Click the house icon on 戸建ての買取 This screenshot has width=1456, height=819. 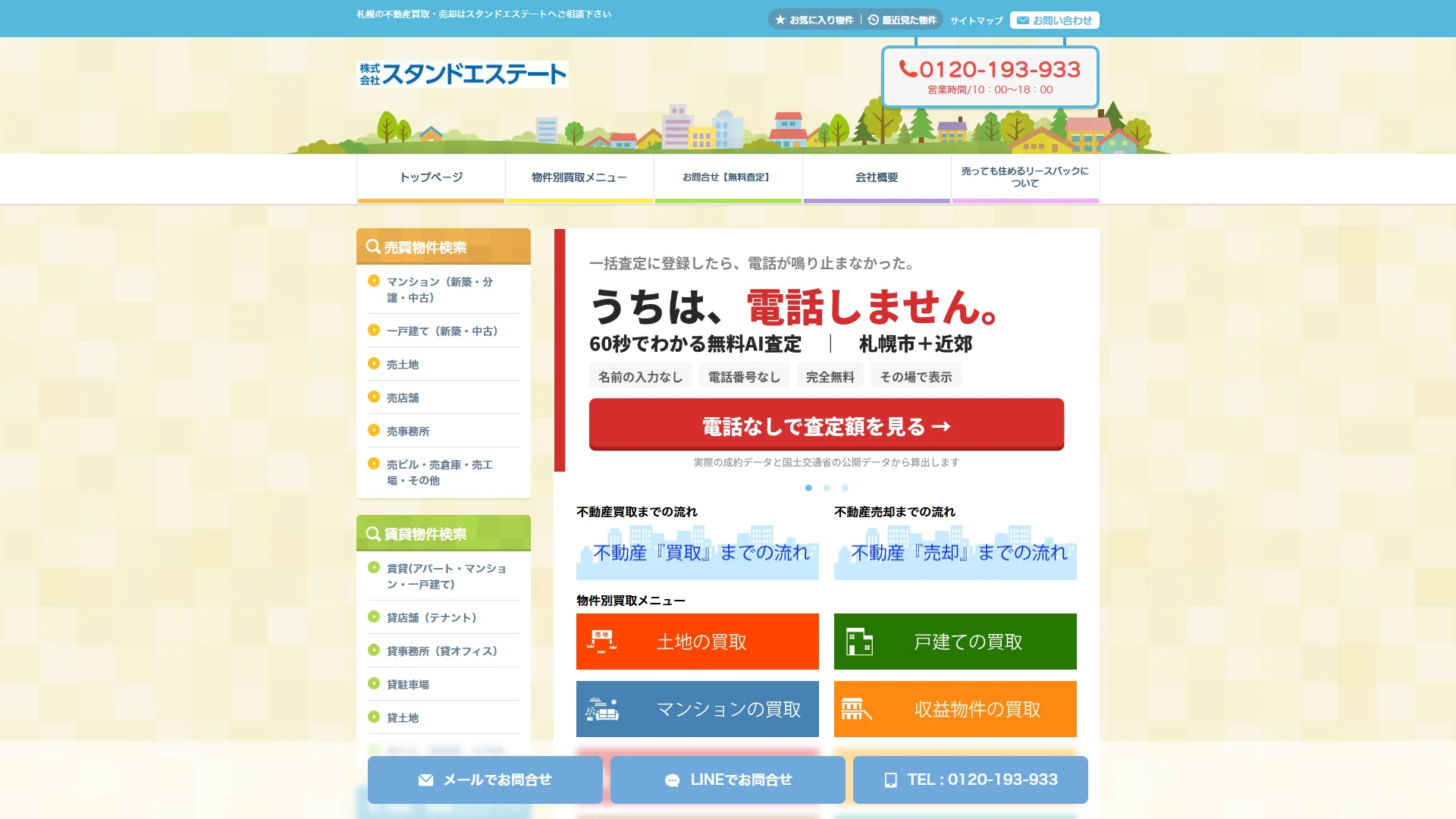click(859, 642)
